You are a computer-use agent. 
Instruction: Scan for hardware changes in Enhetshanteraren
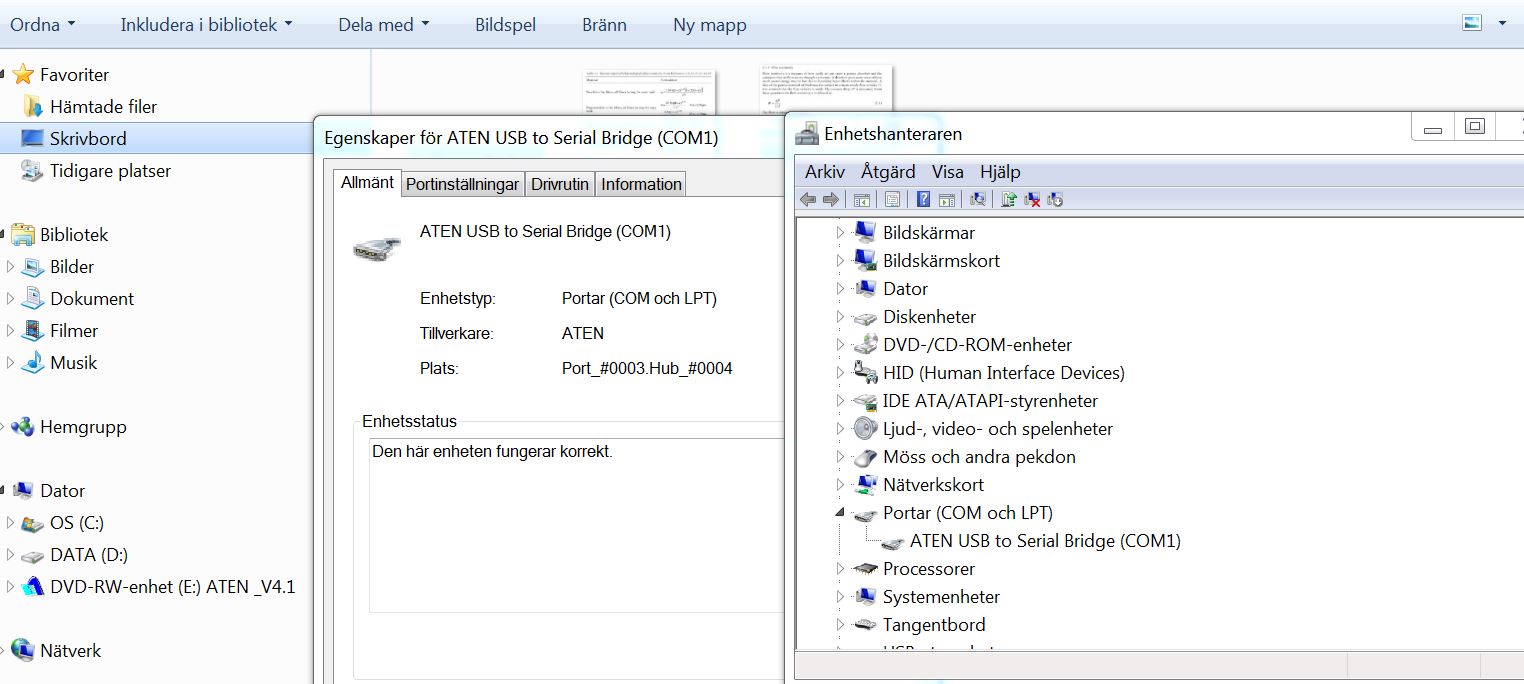(x=977, y=199)
